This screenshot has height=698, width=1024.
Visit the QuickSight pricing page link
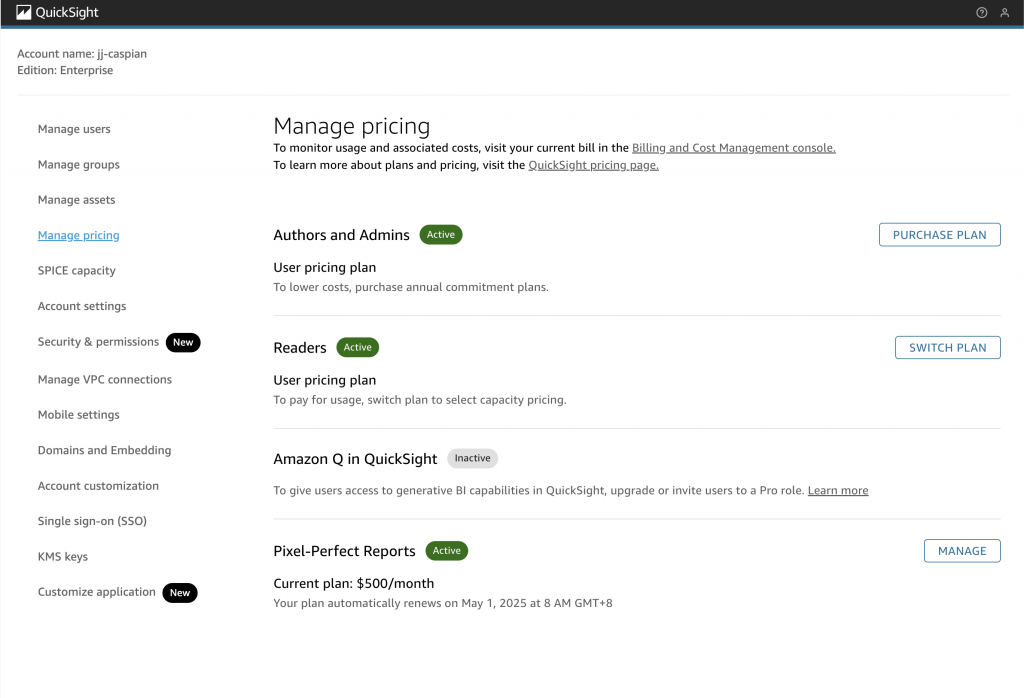593,166
